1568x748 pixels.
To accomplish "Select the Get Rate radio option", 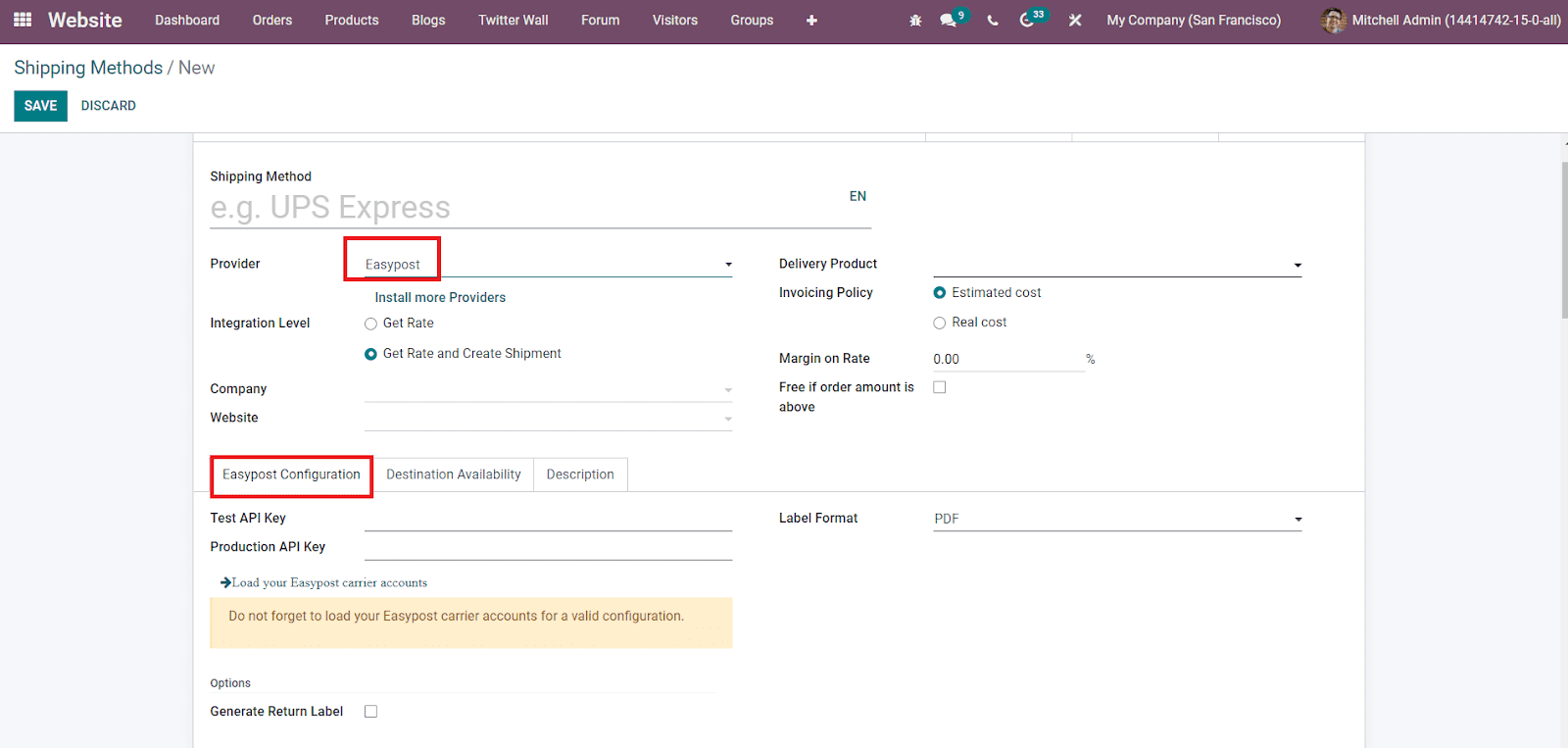I will pos(370,324).
